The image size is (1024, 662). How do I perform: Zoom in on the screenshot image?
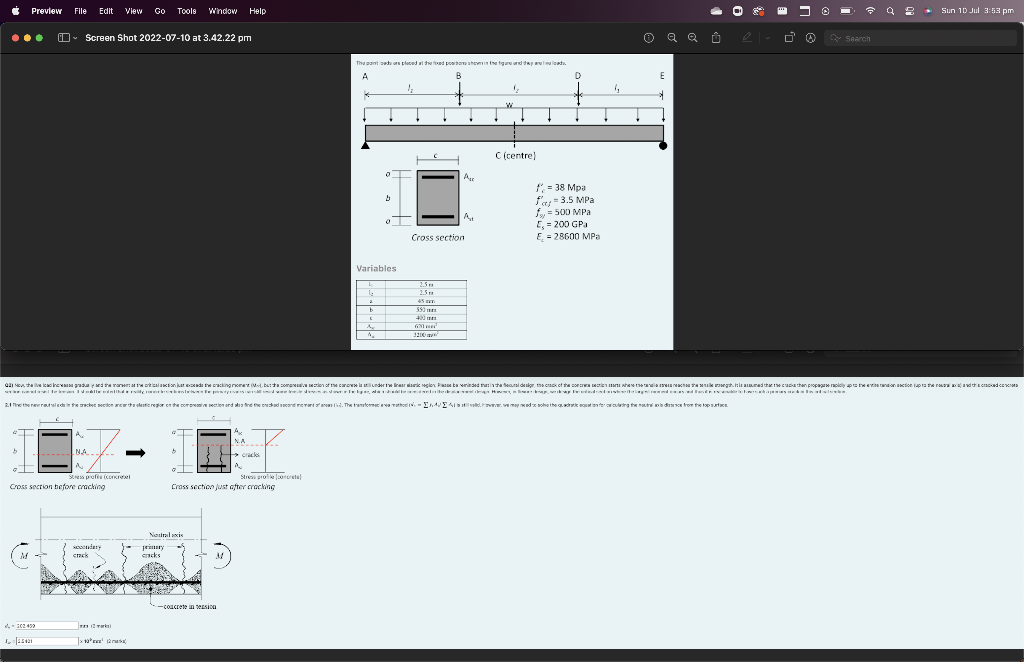tap(693, 38)
